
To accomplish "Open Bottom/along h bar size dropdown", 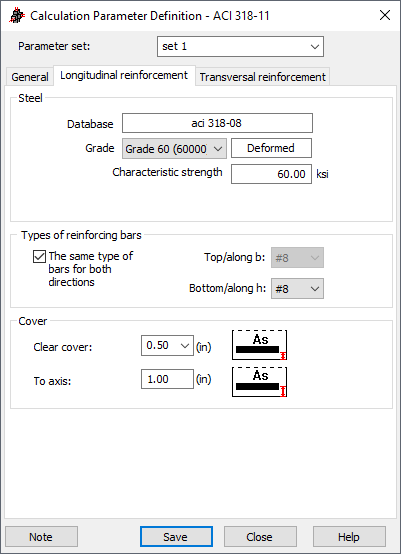I will coord(297,289).
